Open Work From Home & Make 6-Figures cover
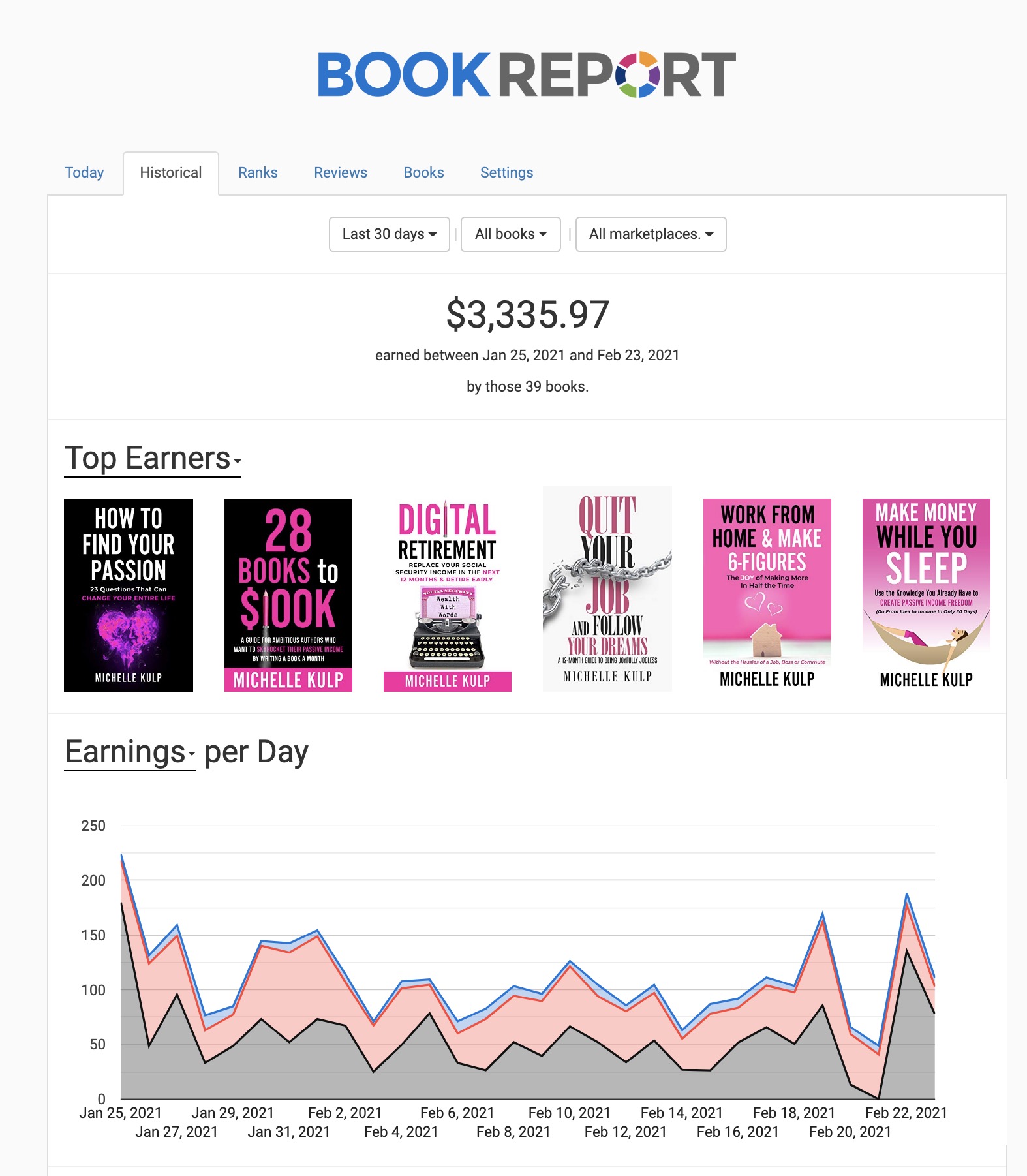Image resolution: width=1027 pixels, height=1176 pixels. pos(767,595)
